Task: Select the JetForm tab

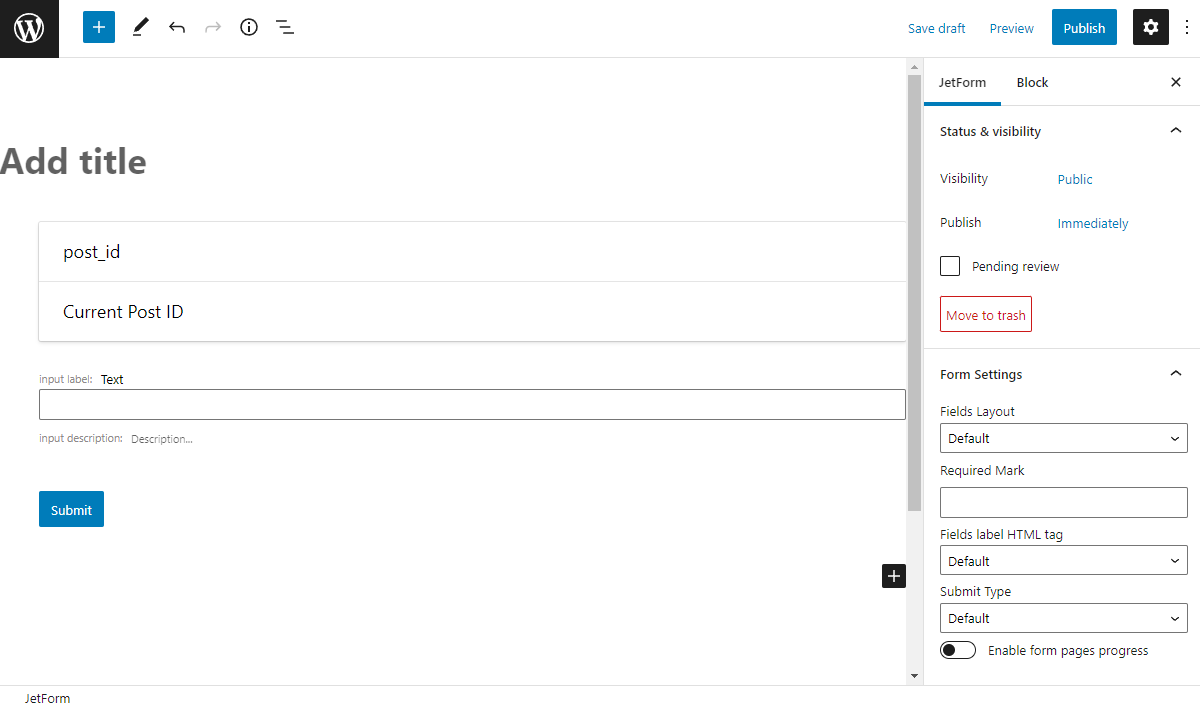Action: tap(962, 82)
